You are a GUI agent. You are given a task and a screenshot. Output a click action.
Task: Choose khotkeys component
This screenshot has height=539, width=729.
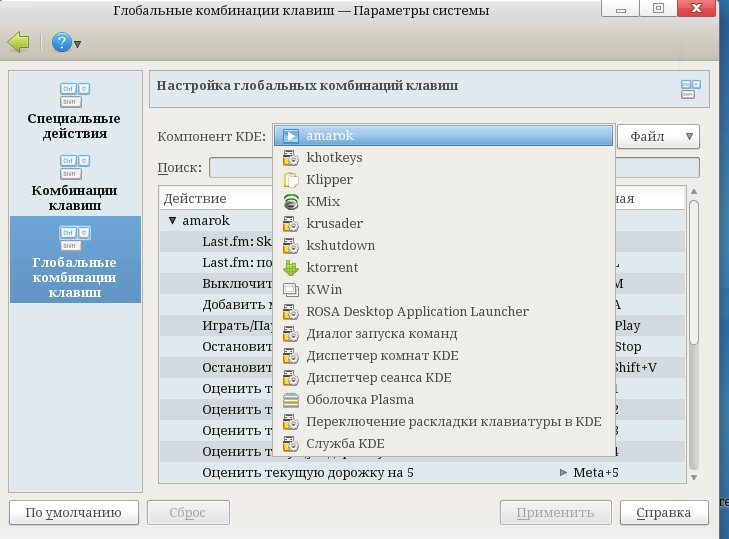[x=444, y=158]
